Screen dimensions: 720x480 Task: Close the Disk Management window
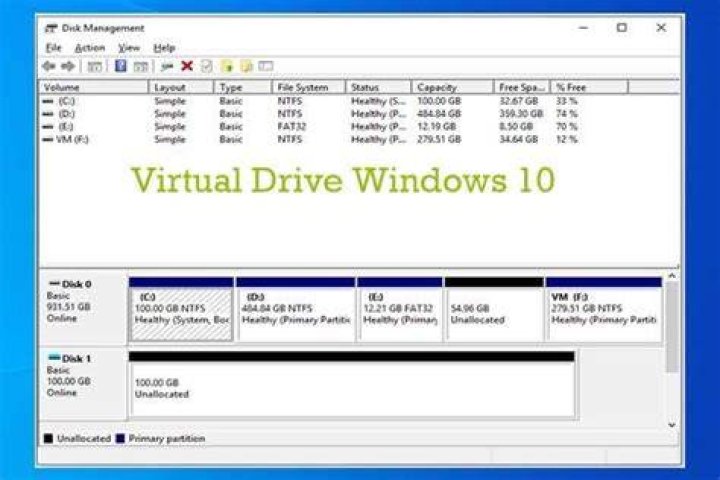(661, 28)
